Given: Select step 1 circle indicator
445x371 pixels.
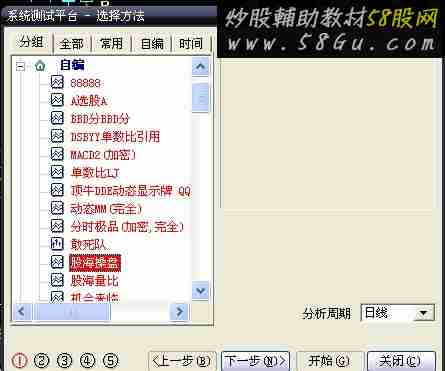Looking at the screenshot, I should 19,360.
